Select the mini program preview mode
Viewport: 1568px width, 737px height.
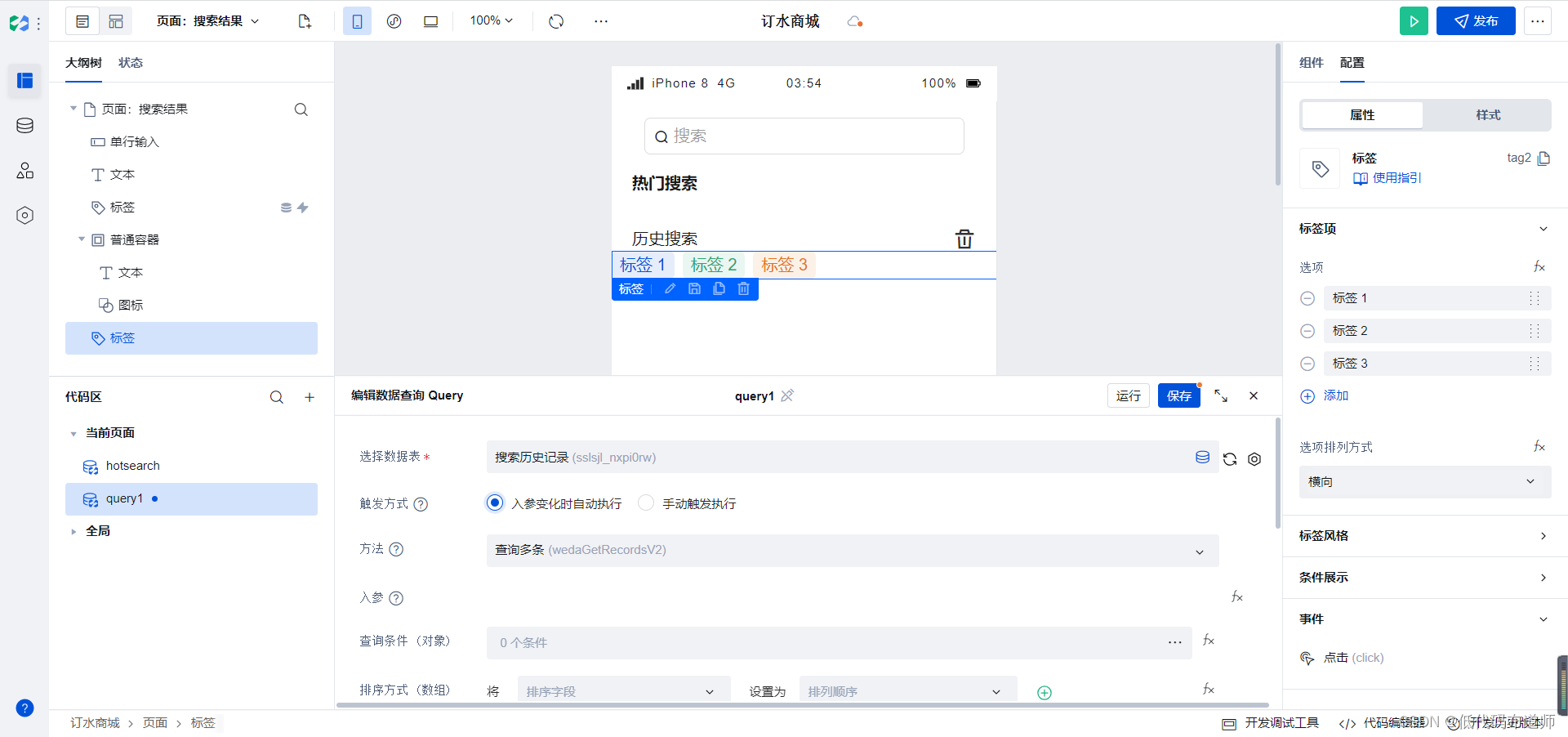394,21
